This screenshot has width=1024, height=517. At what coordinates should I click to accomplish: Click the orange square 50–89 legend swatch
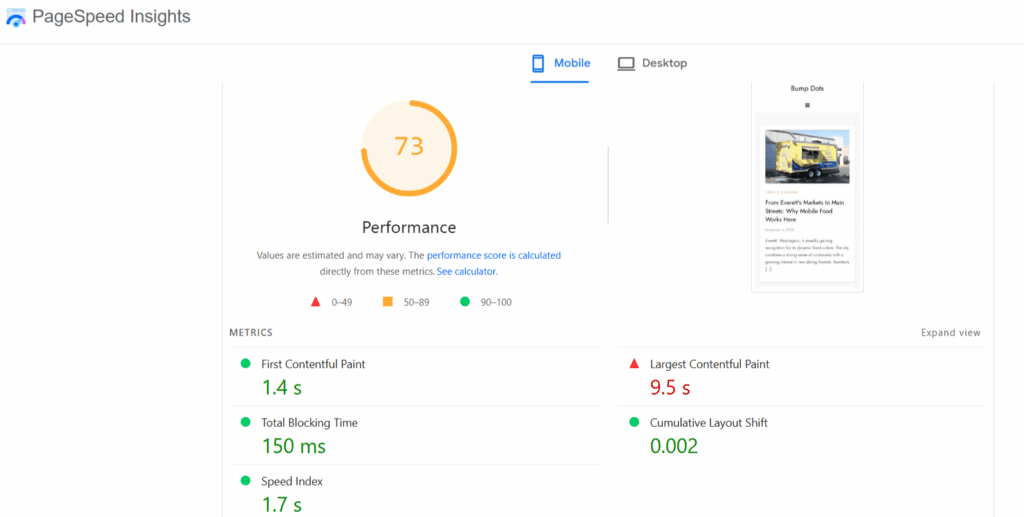click(388, 301)
